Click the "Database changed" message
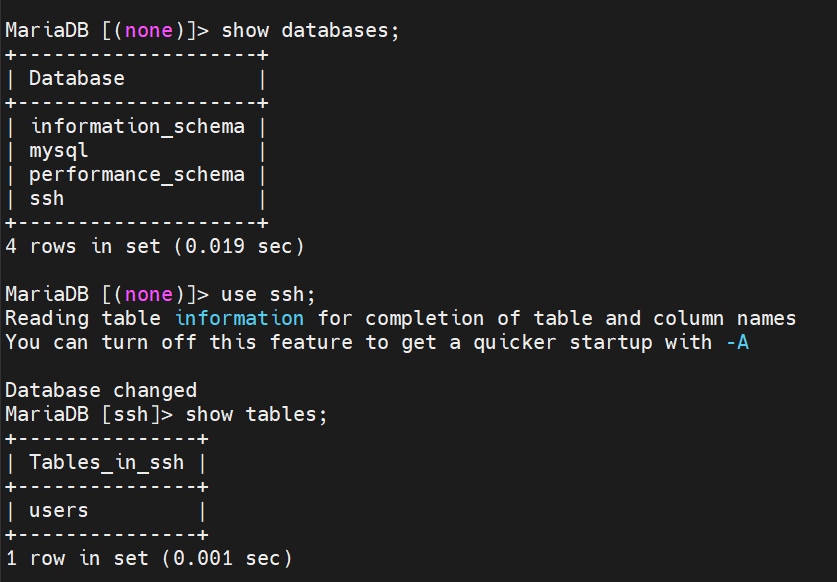Viewport: 837px width, 582px height. coord(101,390)
